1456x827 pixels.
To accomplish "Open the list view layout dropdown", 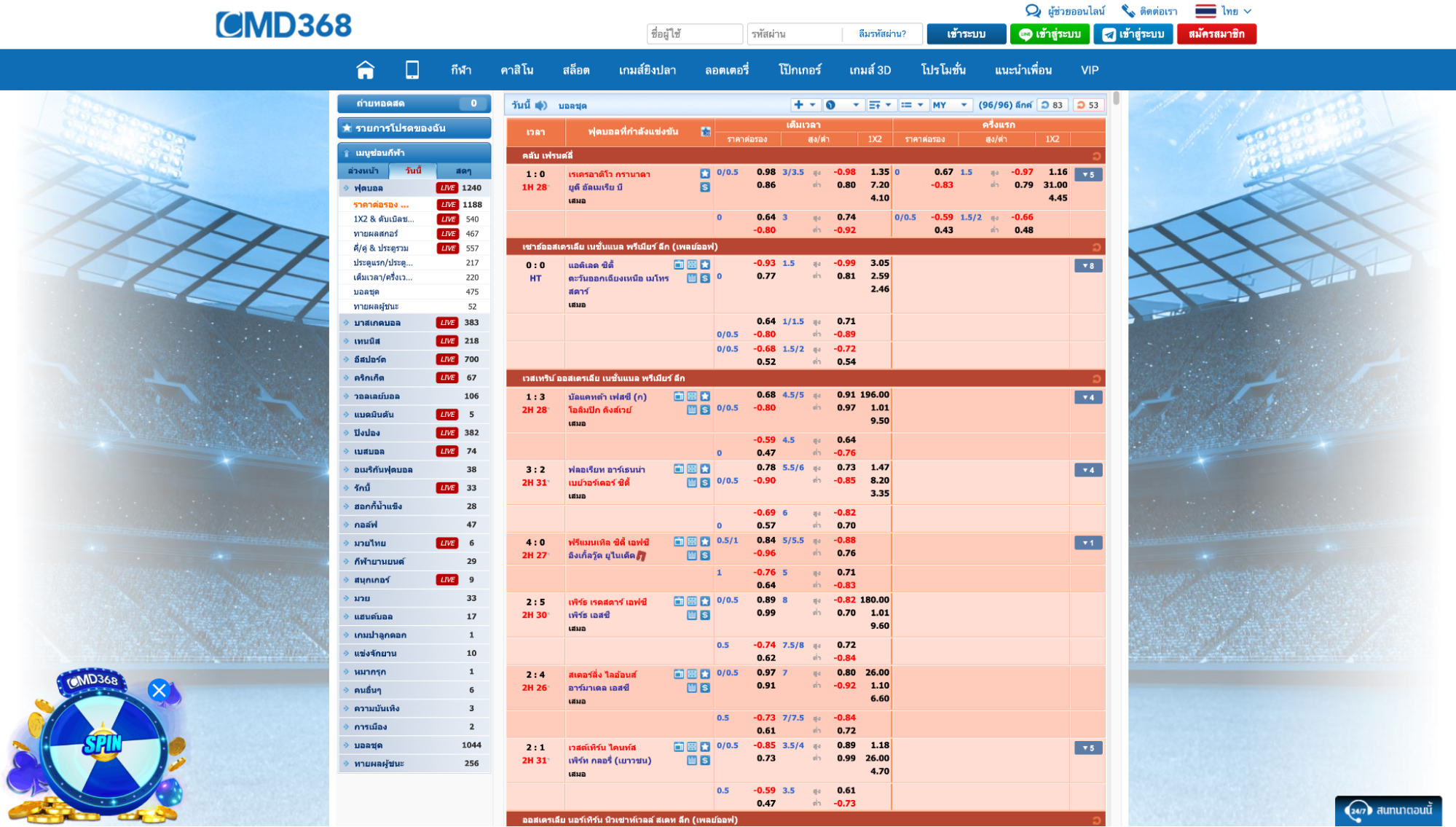I will click(912, 106).
